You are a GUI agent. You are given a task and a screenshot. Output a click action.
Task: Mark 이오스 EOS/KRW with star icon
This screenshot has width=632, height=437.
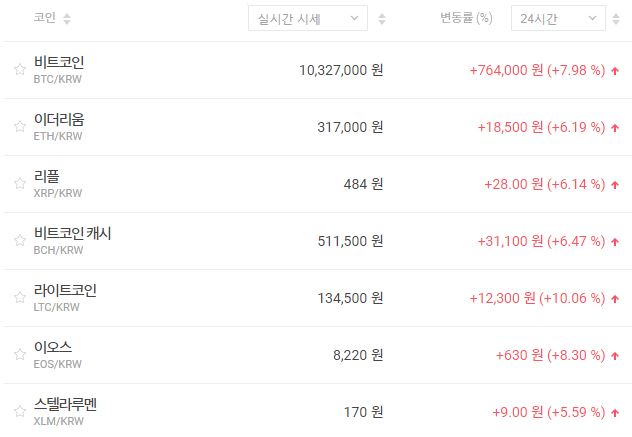tap(19, 355)
